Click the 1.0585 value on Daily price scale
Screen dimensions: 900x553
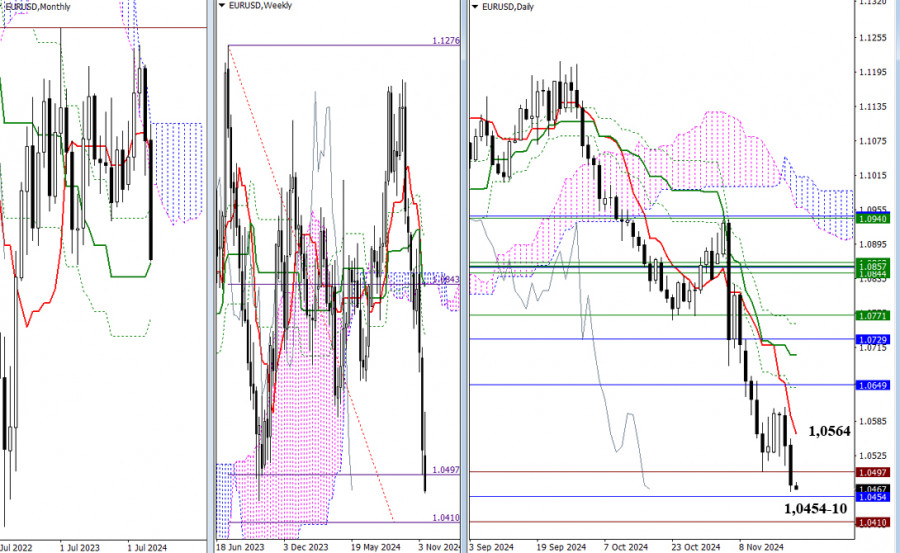click(873, 421)
